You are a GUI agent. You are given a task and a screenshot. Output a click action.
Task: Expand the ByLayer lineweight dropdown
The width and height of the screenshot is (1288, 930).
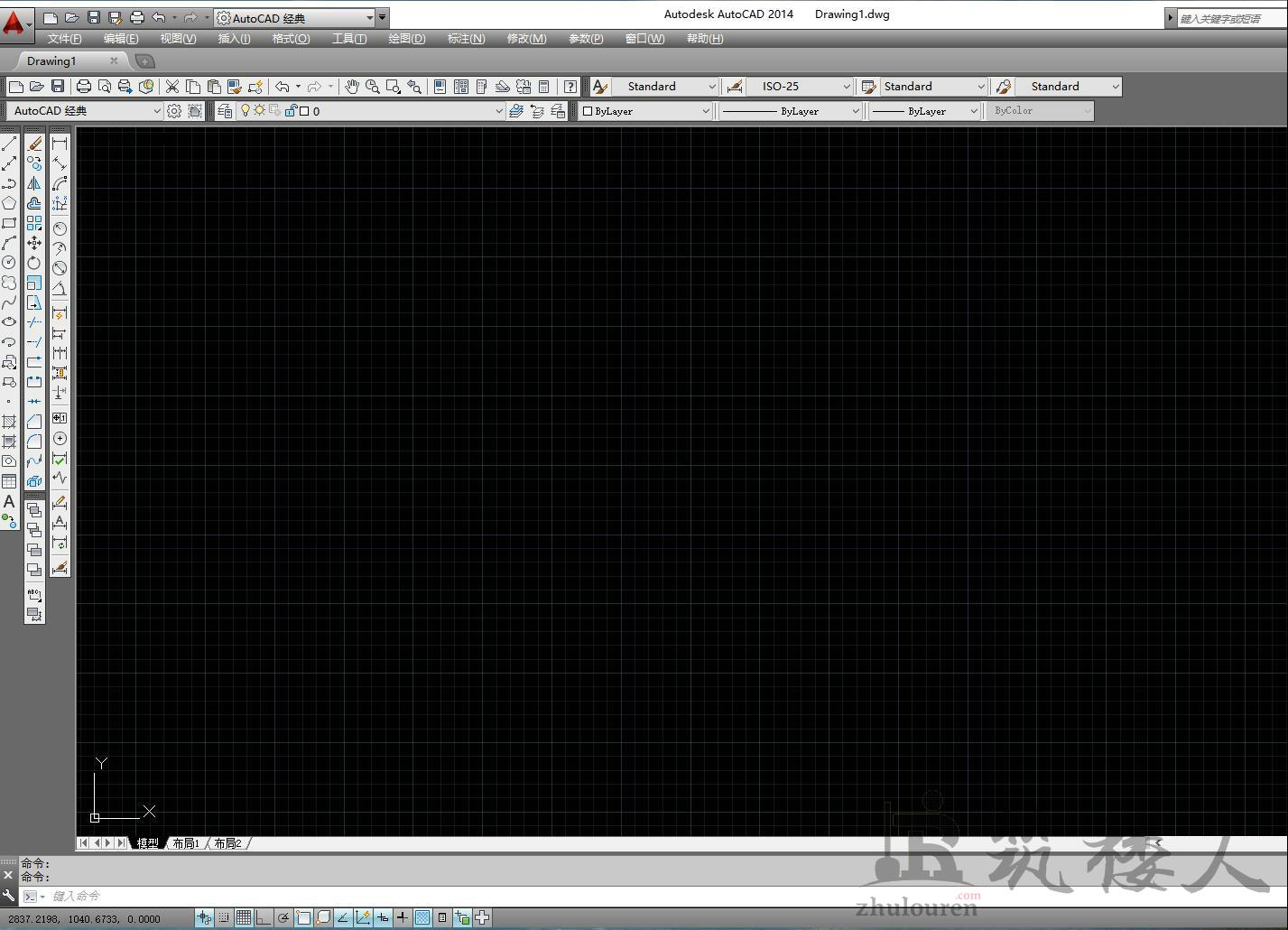[x=924, y=111]
